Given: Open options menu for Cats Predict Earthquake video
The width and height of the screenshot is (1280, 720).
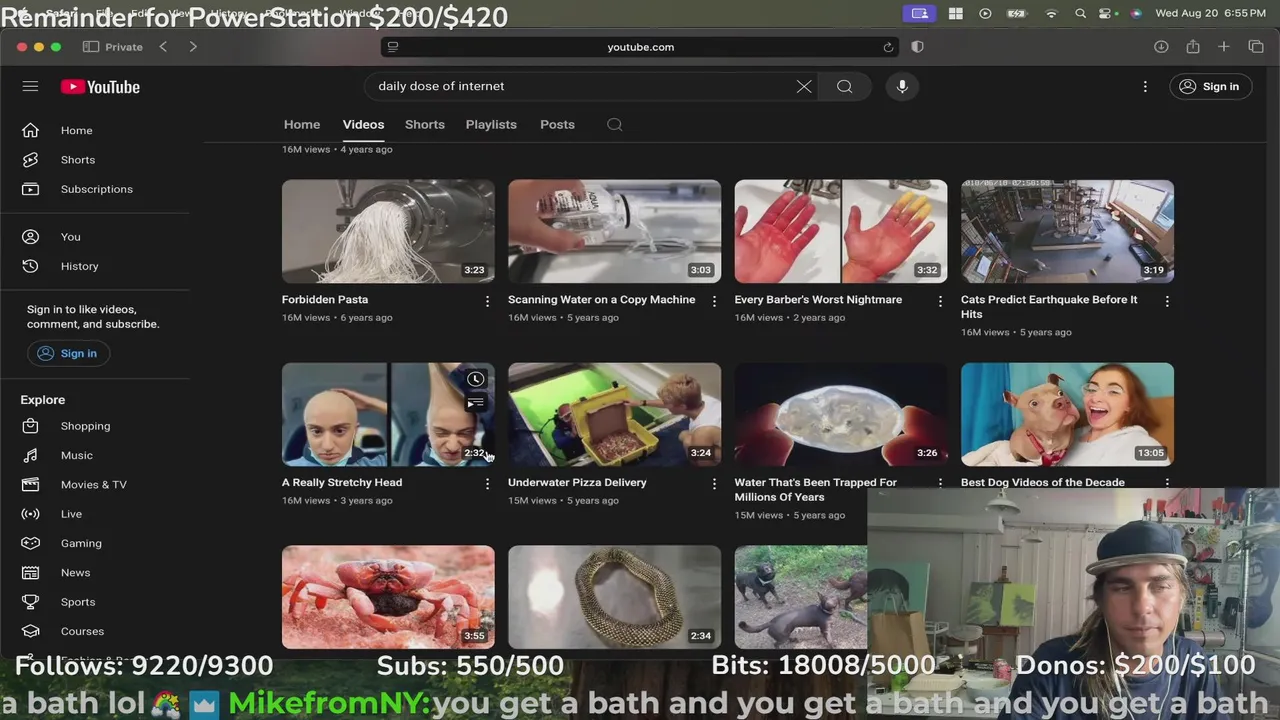Looking at the screenshot, I should pyautogui.click(x=1167, y=301).
